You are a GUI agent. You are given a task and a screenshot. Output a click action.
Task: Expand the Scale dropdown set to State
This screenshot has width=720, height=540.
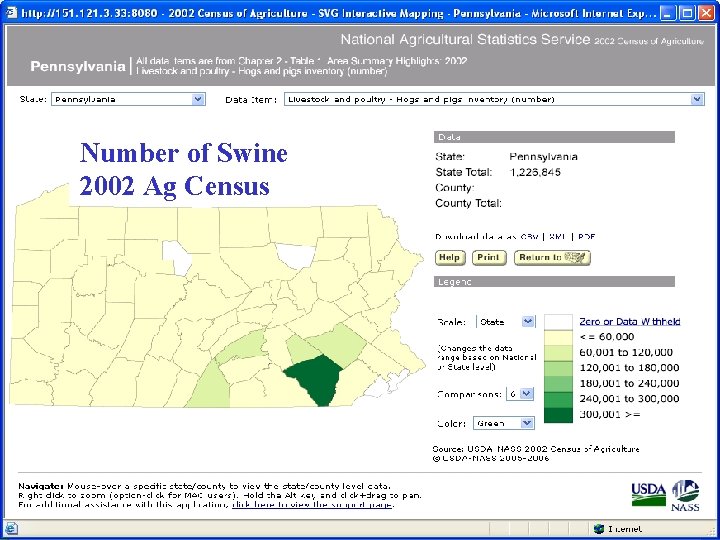[506, 322]
